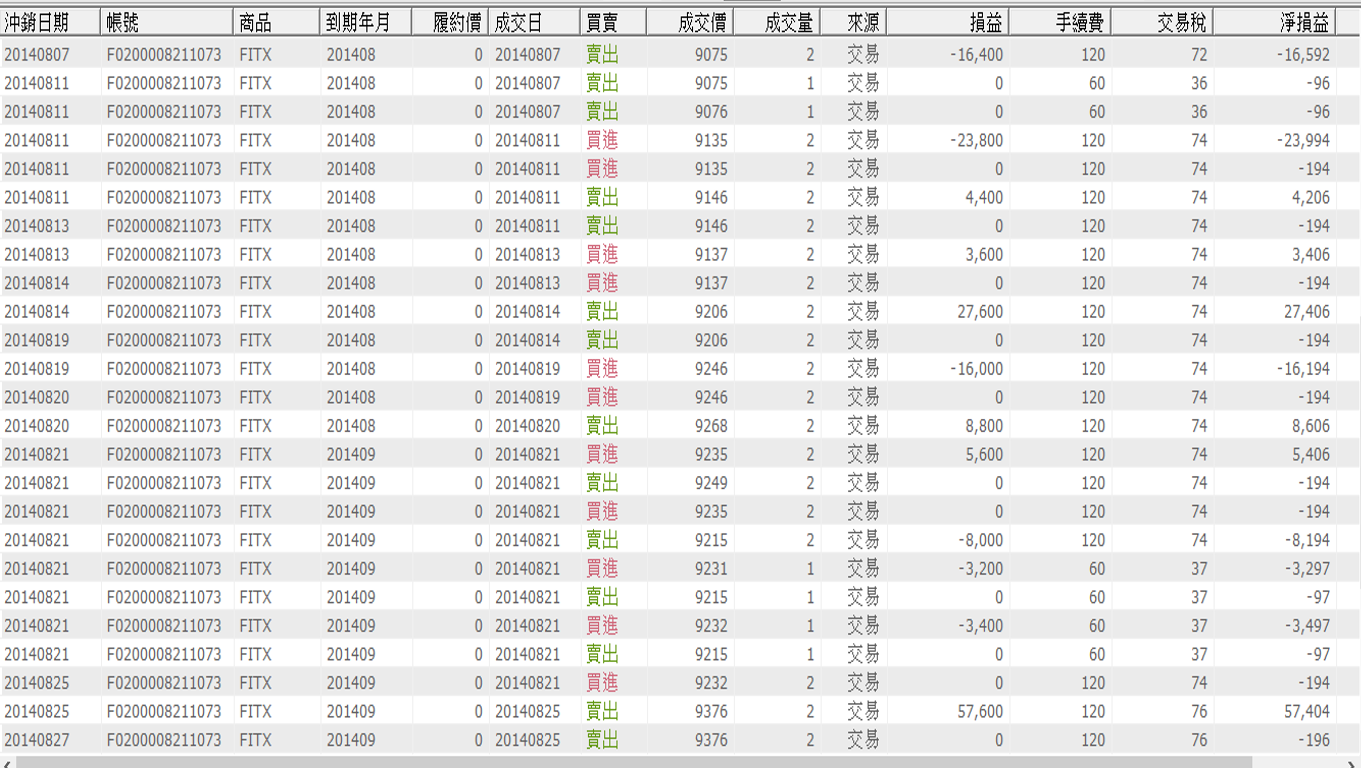Click the 損益 value -16,400
This screenshot has height=768, width=1361.
(x=976, y=55)
